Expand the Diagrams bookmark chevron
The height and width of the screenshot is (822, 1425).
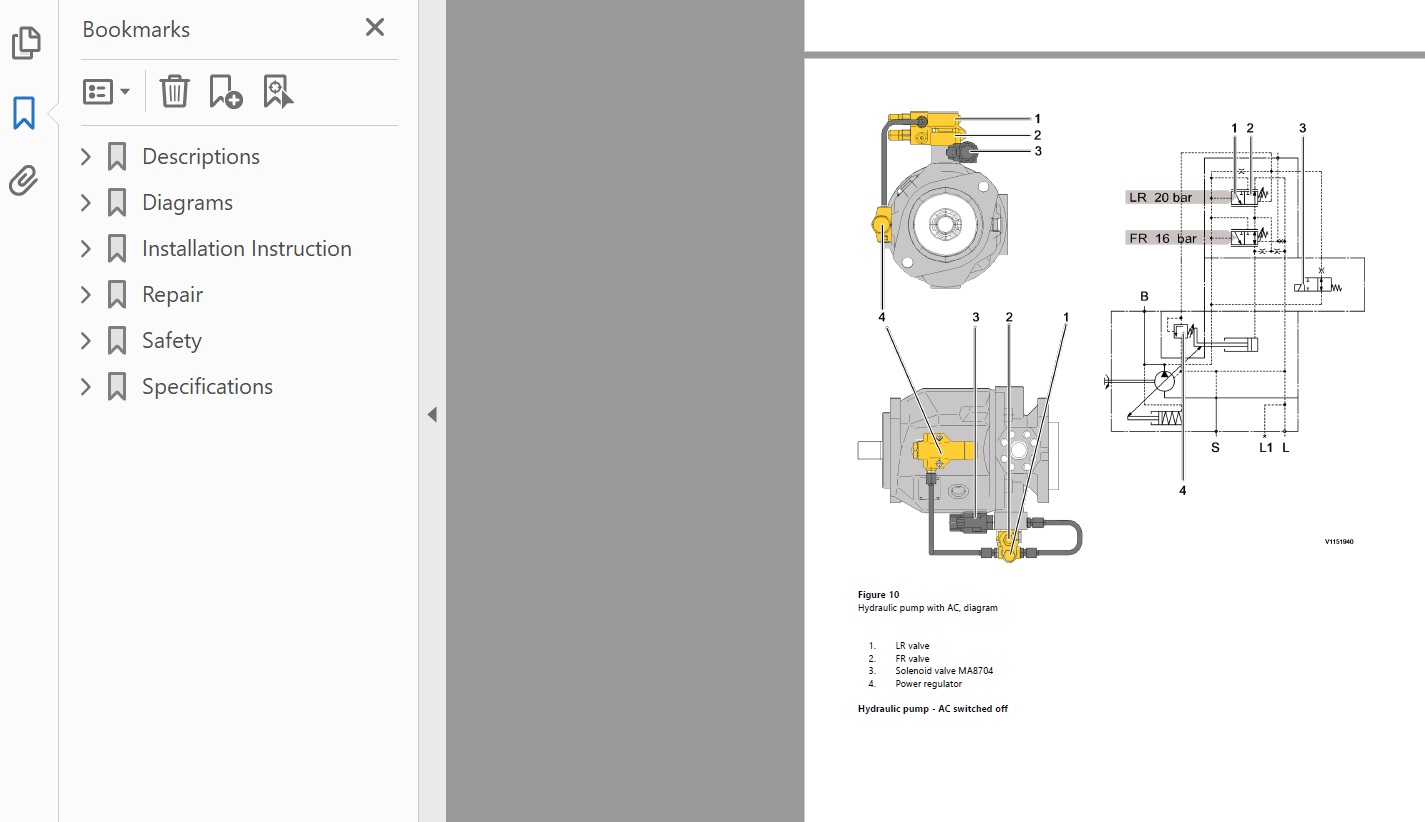coord(86,203)
